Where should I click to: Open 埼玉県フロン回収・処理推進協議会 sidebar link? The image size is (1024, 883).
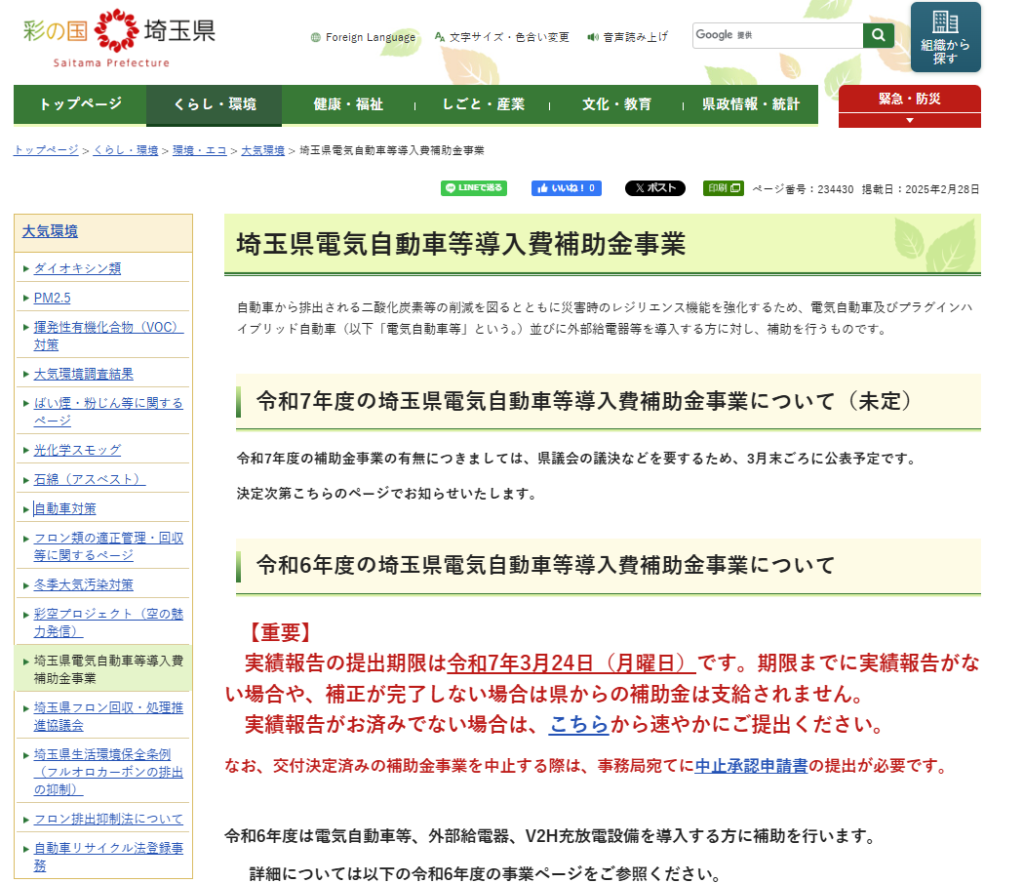click(108, 716)
